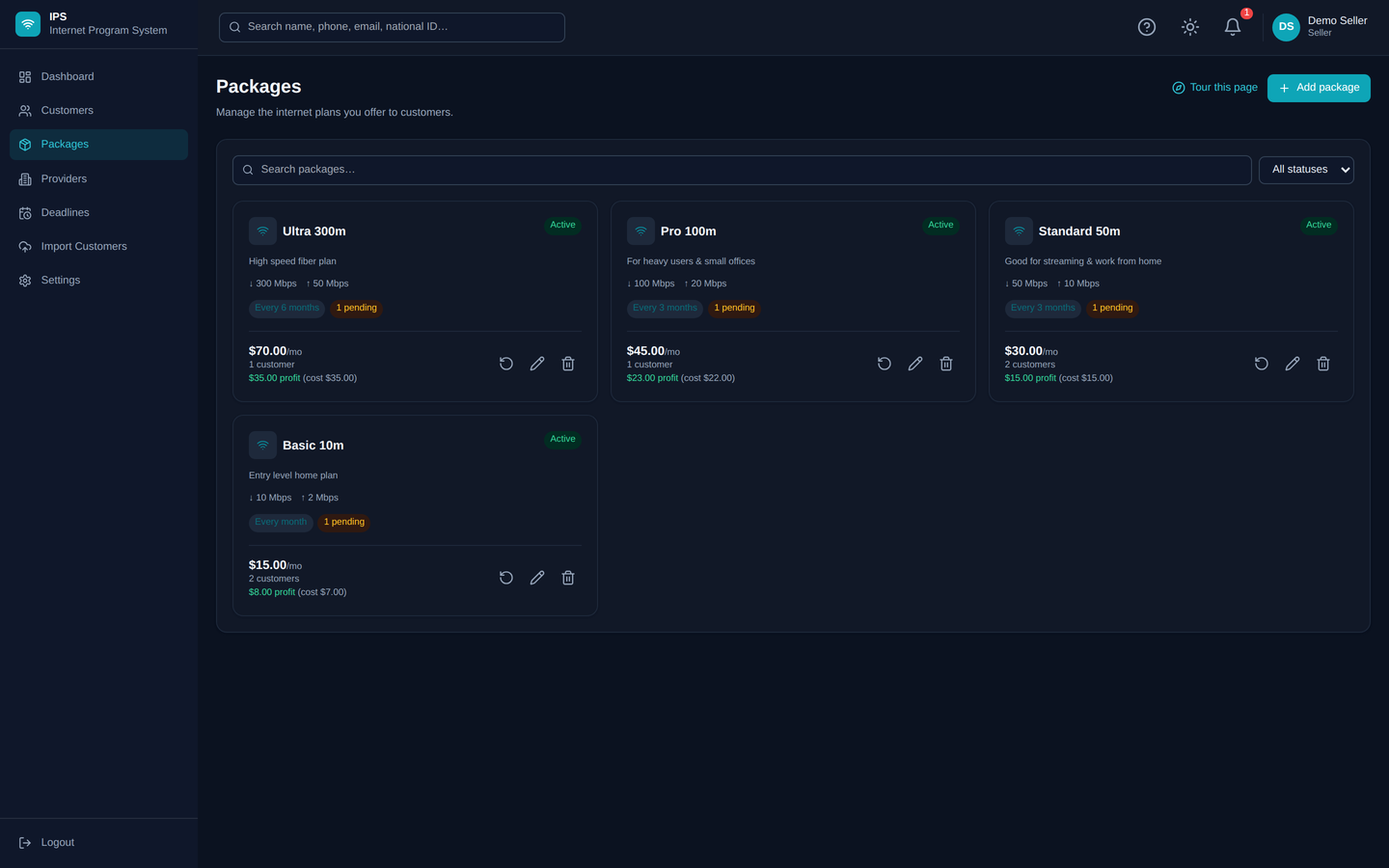Viewport: 1389px width, 868px height.
Task: Click the help question mark icon
Action: (x=1147, y=27)
